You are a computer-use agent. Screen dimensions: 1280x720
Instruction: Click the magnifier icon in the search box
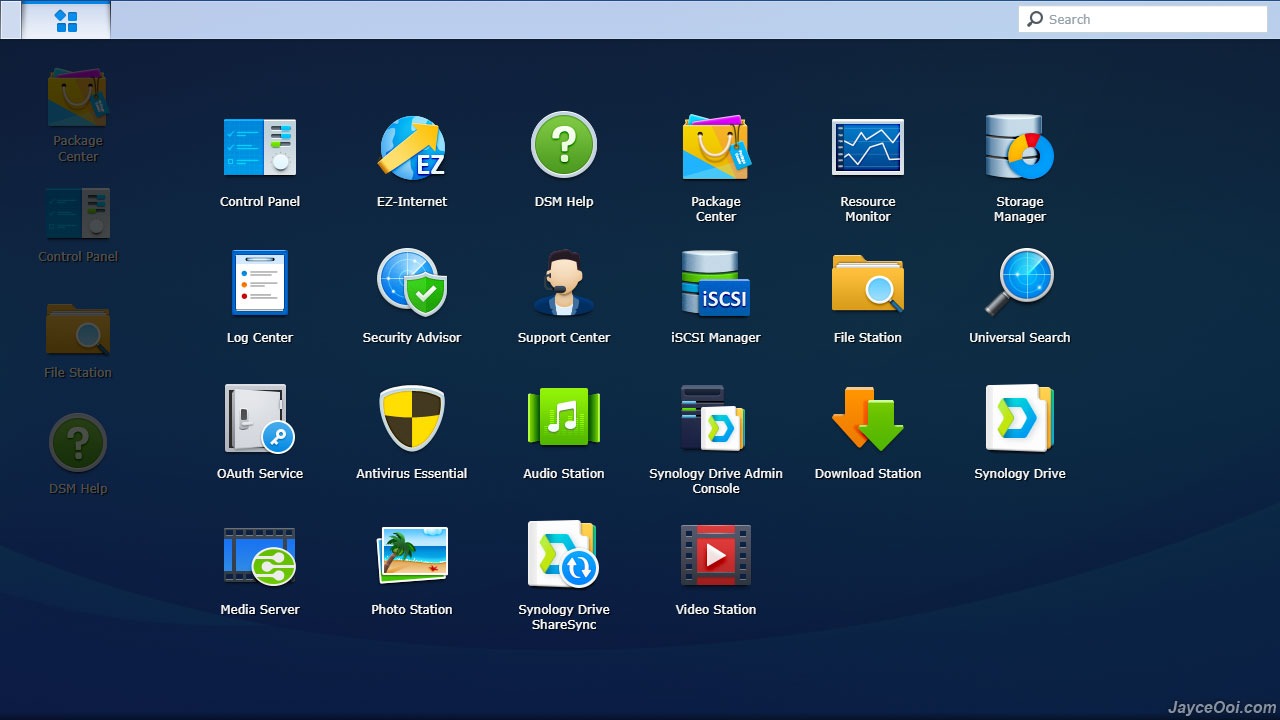pos(1036,19)
